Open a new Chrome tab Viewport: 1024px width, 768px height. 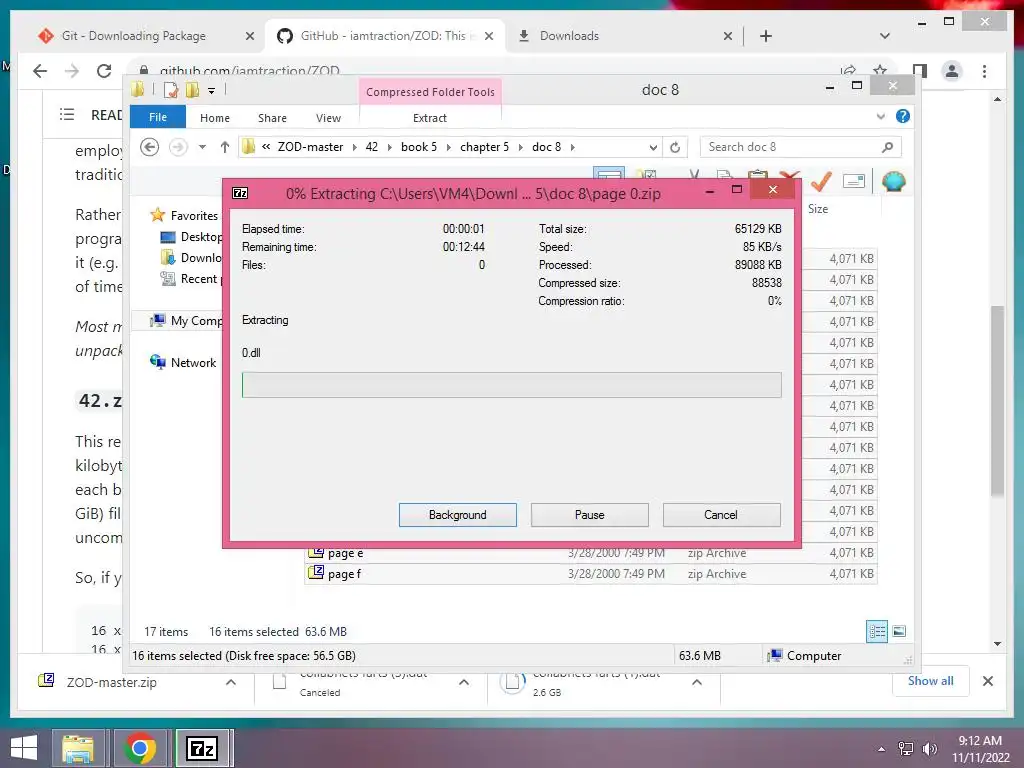click(x=765, y=36)
